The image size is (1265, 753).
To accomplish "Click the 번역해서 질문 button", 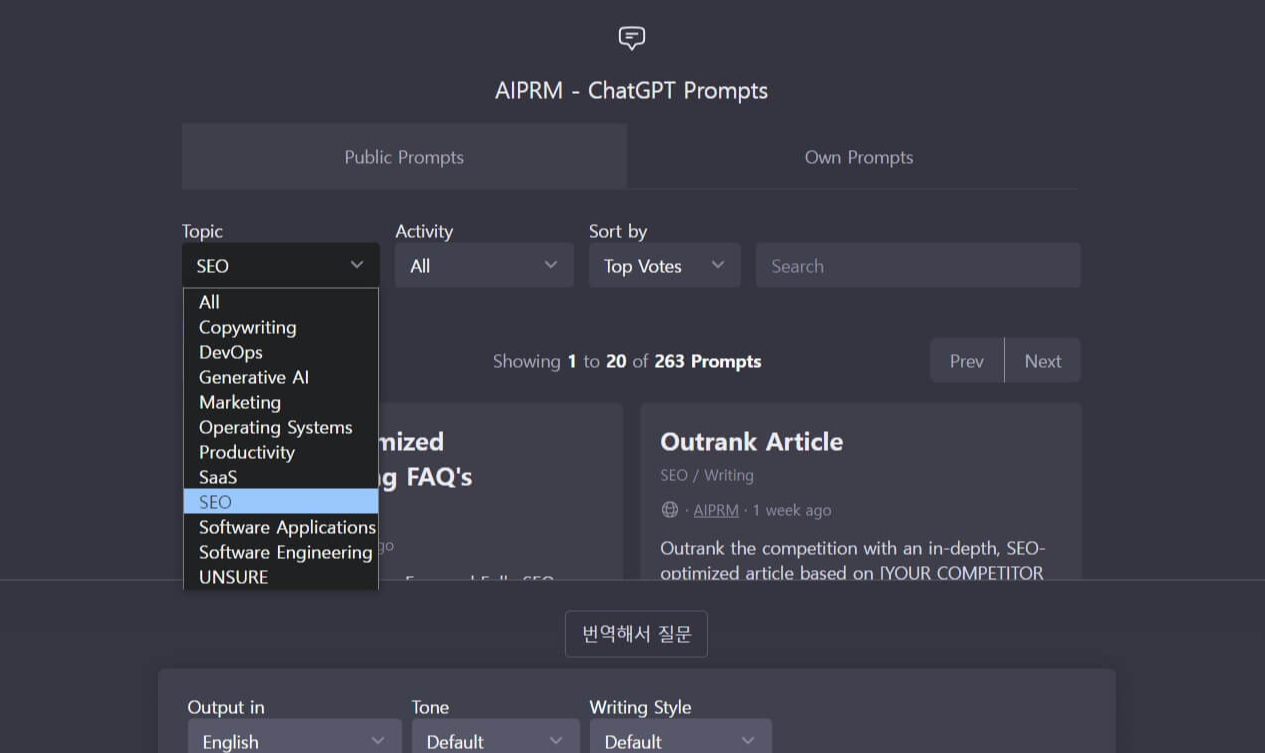I will (636, 634).
